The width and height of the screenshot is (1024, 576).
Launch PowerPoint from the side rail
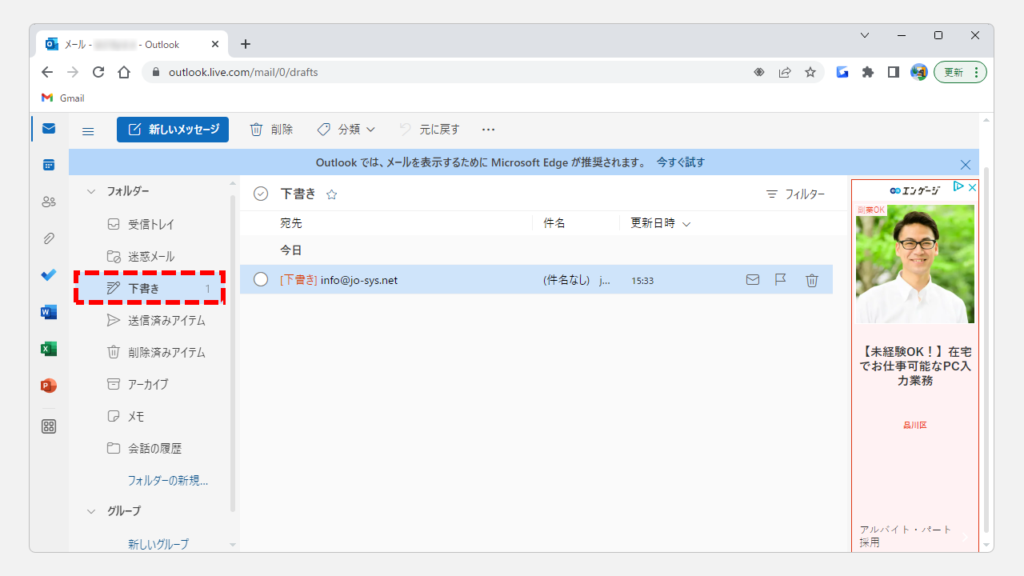[48, 385]
